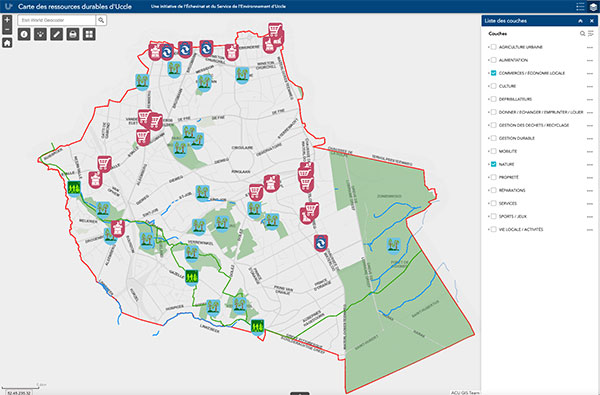Enable the MOBILITE layer checkbox

(x=494, y=151)
